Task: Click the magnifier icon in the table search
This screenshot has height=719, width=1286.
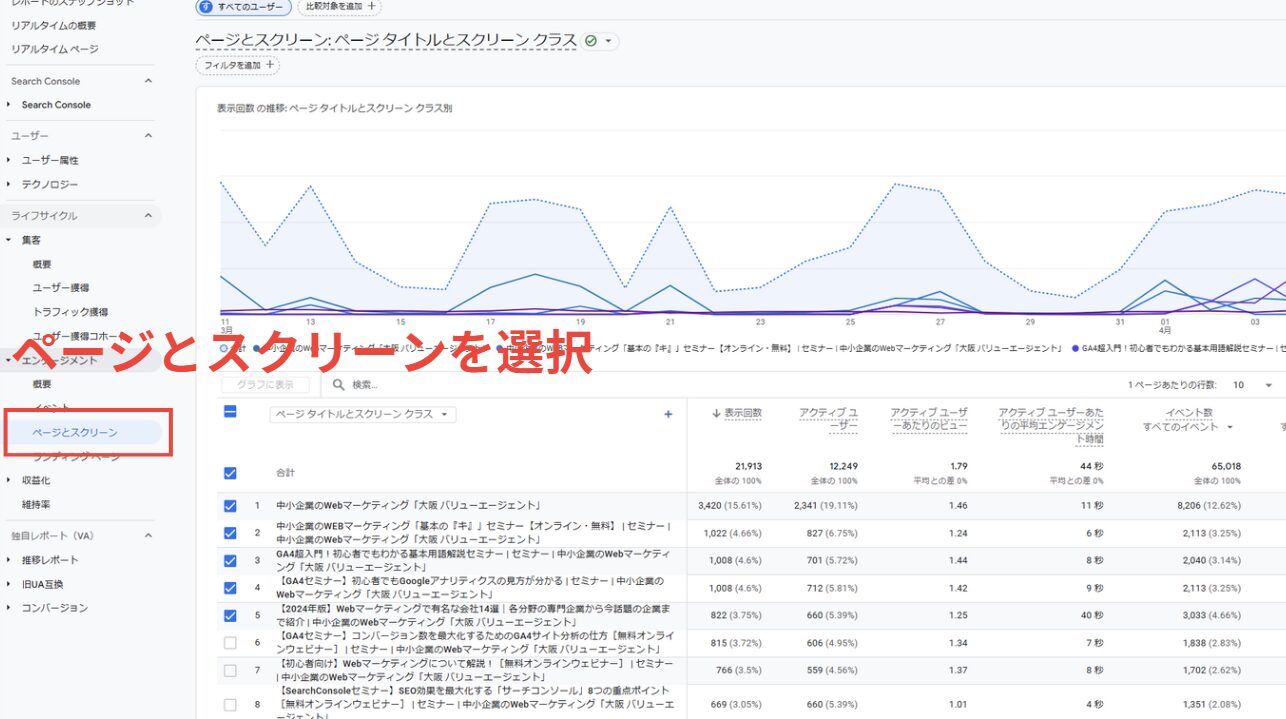Action: coord(339,384)
